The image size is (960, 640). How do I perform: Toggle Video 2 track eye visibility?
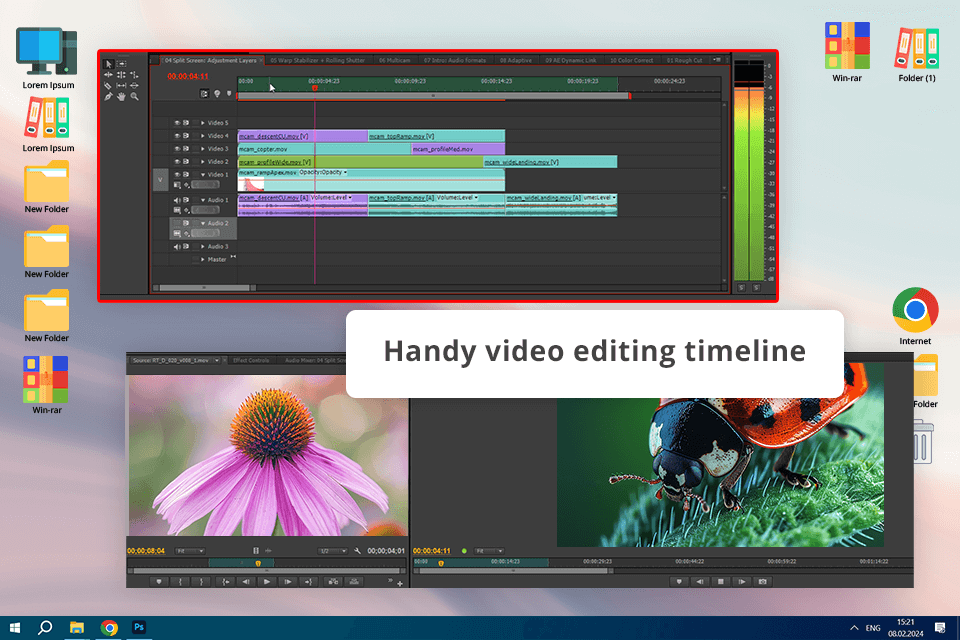pos(177,162)
